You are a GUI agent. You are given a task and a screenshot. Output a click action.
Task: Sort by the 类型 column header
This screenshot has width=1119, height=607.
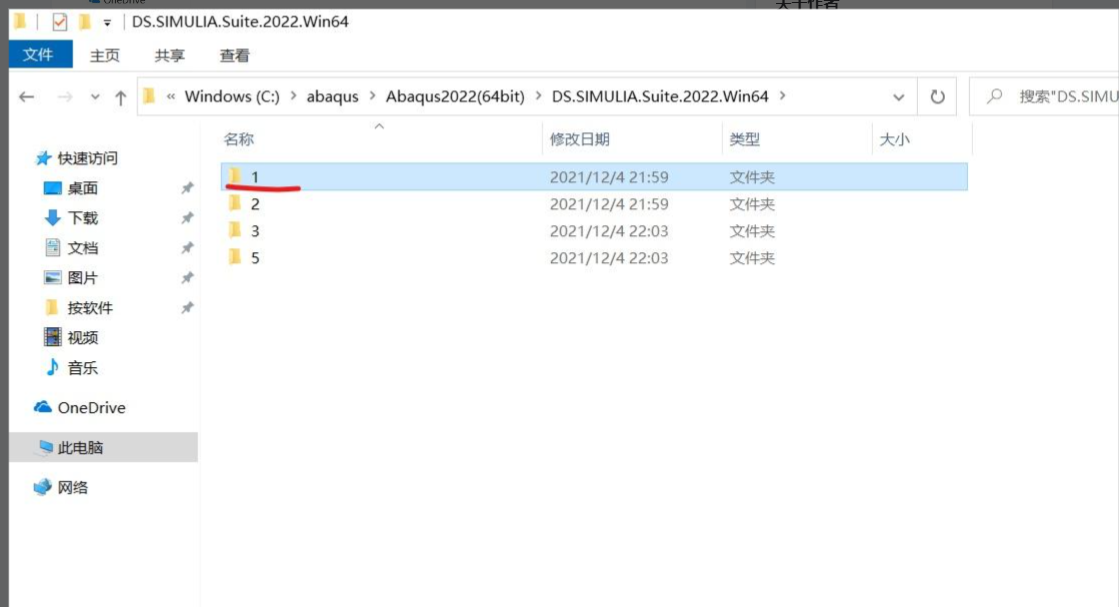(x=744, y=139)
